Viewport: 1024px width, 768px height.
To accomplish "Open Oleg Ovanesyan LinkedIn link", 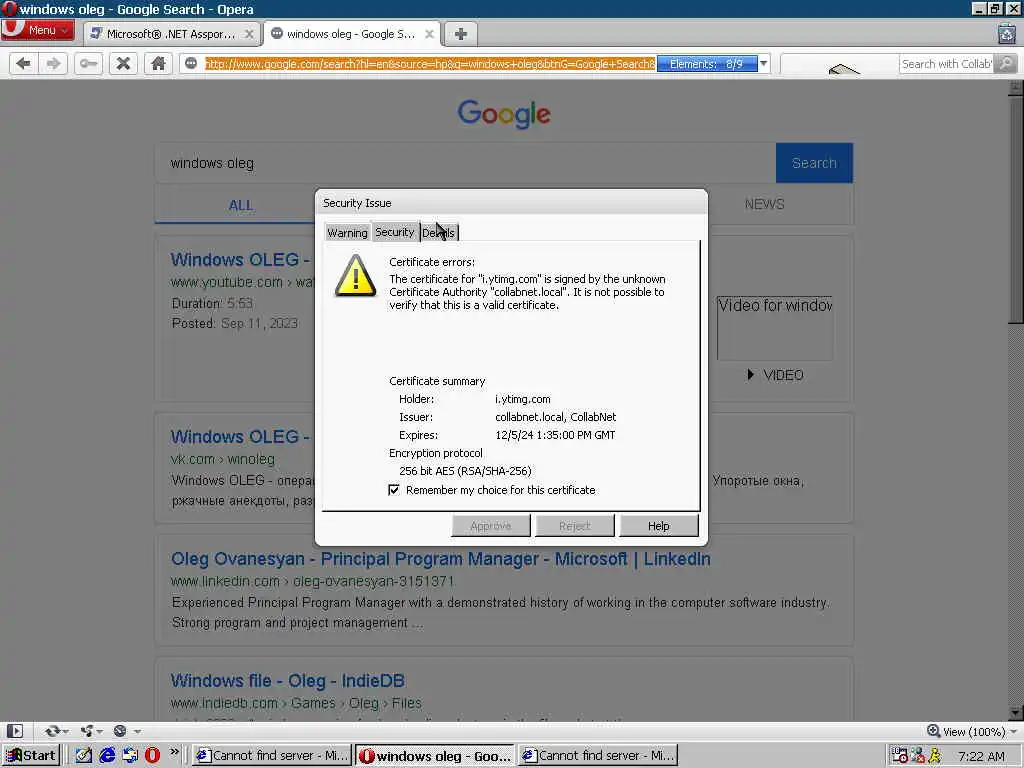I will 441,559.
